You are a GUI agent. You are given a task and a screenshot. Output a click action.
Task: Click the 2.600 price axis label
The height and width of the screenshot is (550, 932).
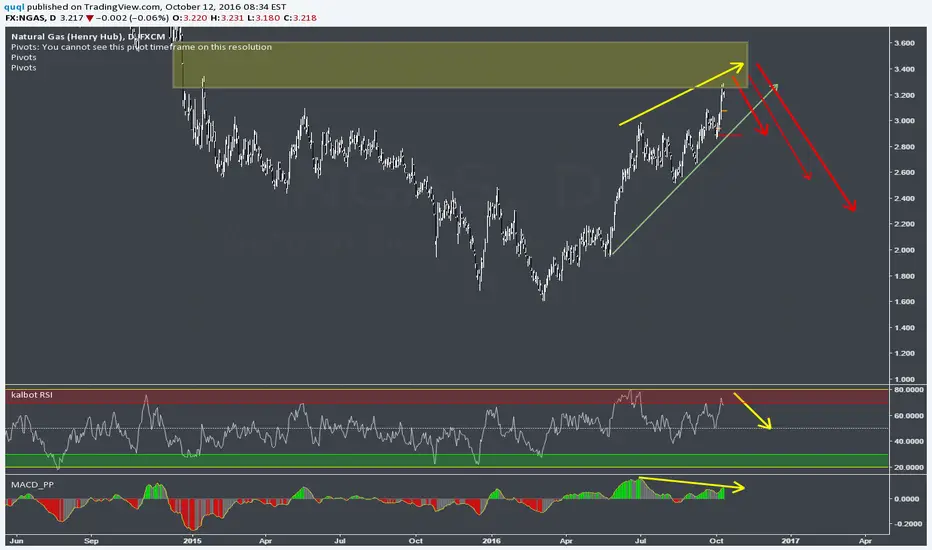904,172
